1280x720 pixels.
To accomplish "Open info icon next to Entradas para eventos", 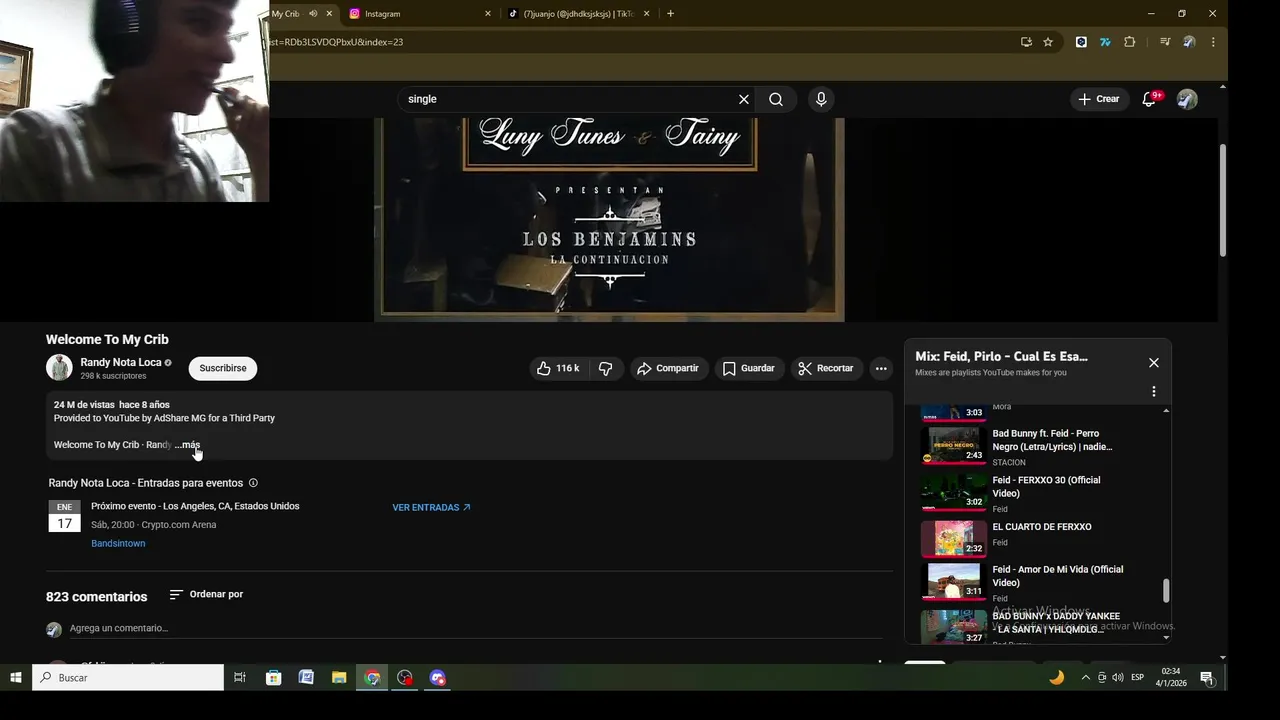I will click(x=253, y=483).
